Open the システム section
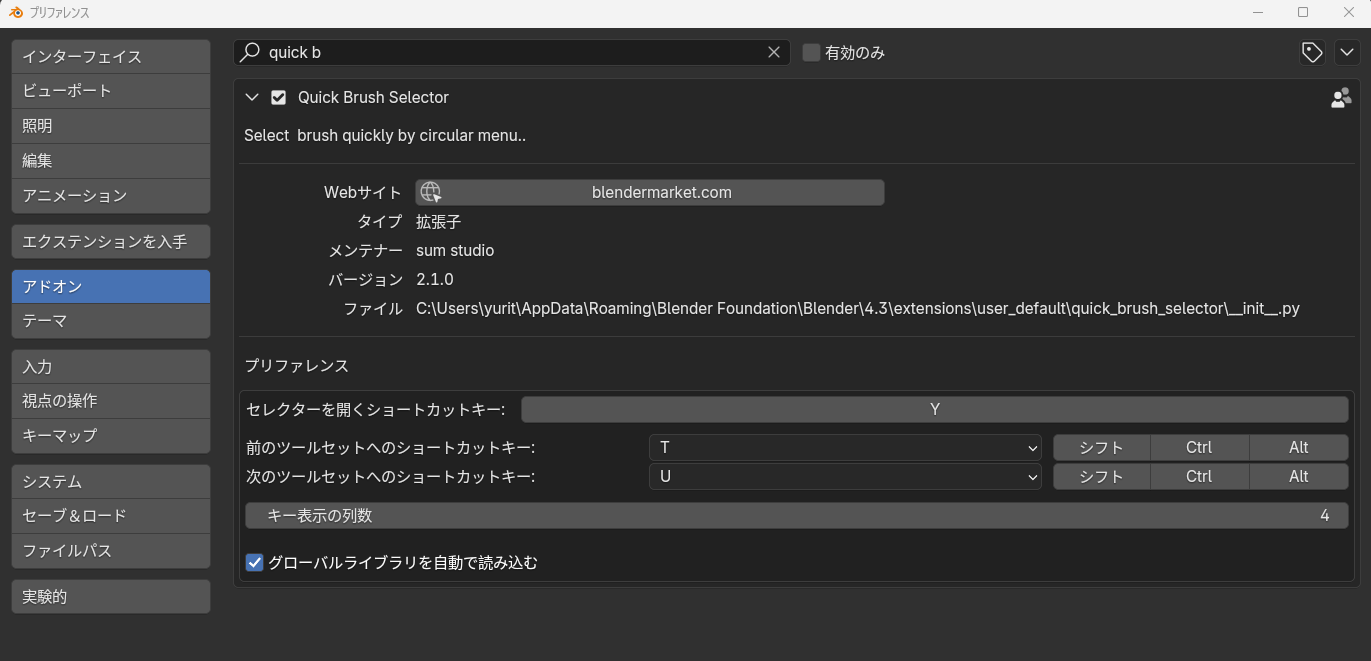 [x=111, y=481]
